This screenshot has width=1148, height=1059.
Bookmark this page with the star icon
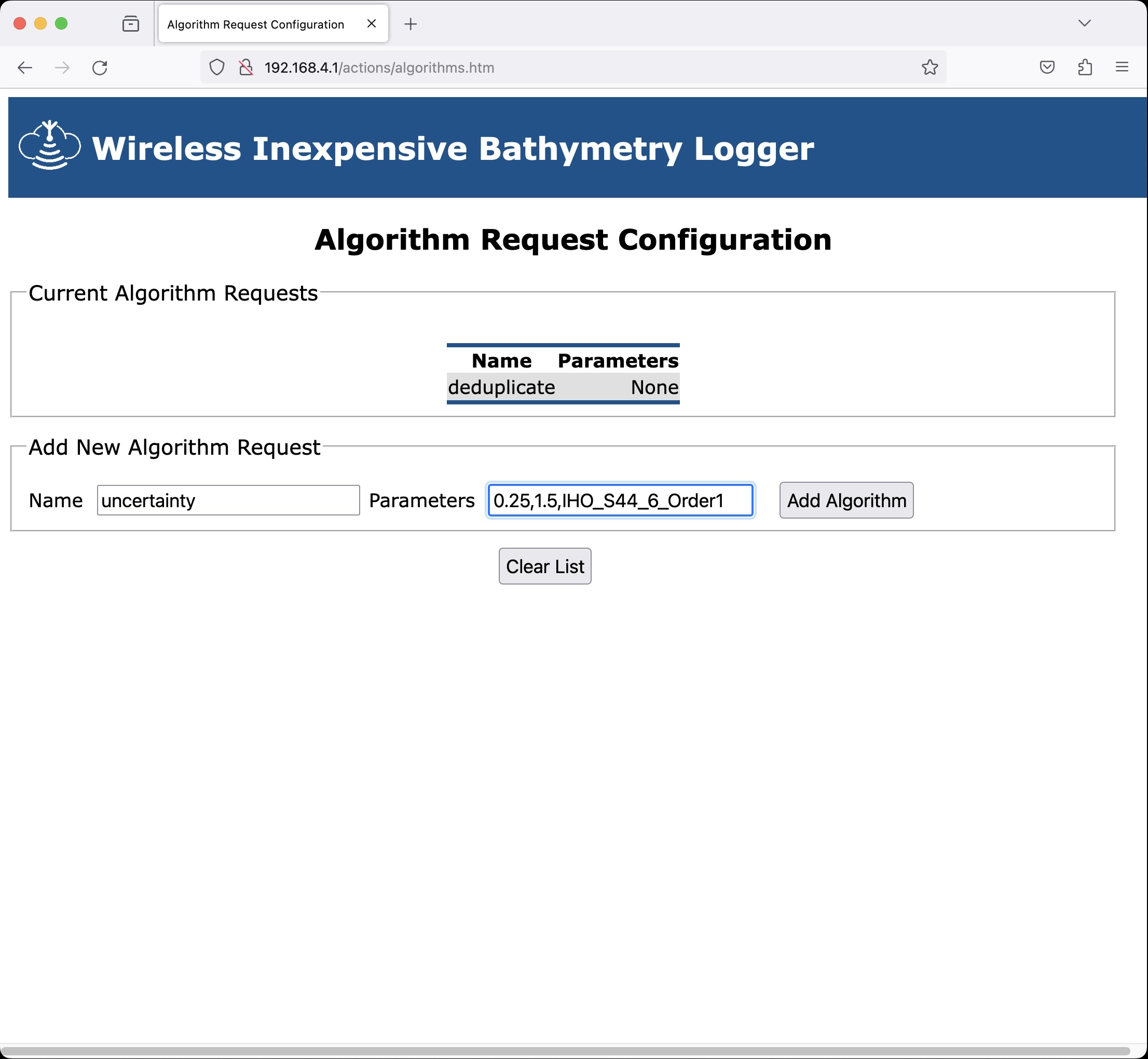[x=930, y=67]
